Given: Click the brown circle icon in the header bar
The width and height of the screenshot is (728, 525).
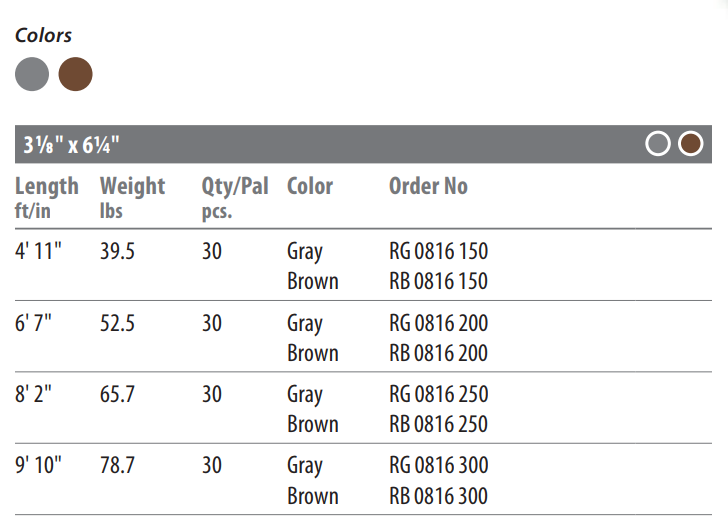Looking at the screenshot, I should (x=690, y=143).
